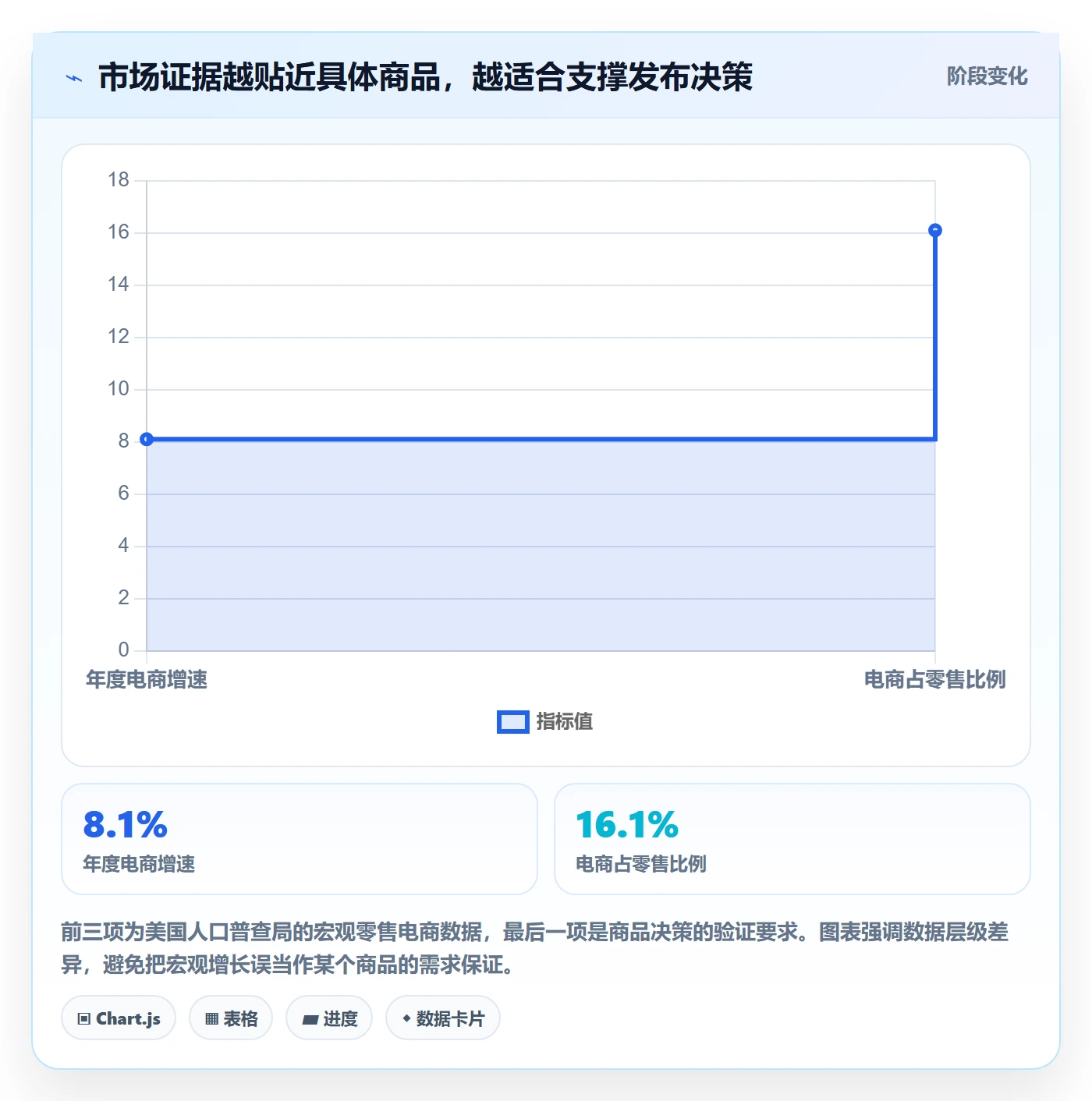Viewport: 1092px width, 1101px height.
Task: Click the y-axis tick label 12
Action: point(119,337)
